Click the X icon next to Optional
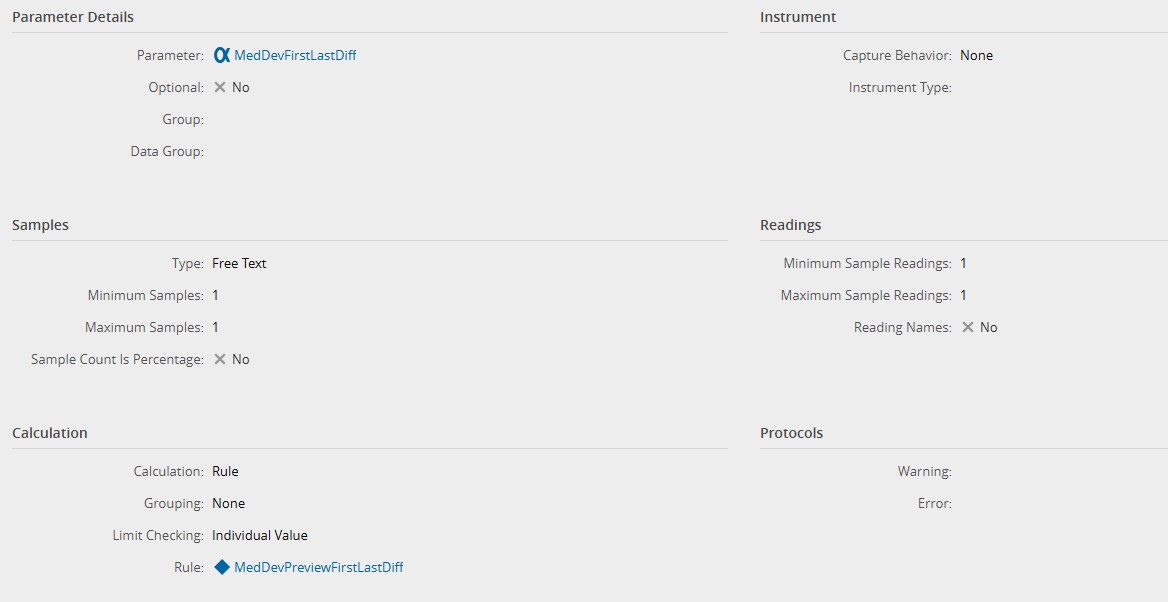Viewport: 1168px width, 602px height. pyautogui.click(x=220, y=87)
